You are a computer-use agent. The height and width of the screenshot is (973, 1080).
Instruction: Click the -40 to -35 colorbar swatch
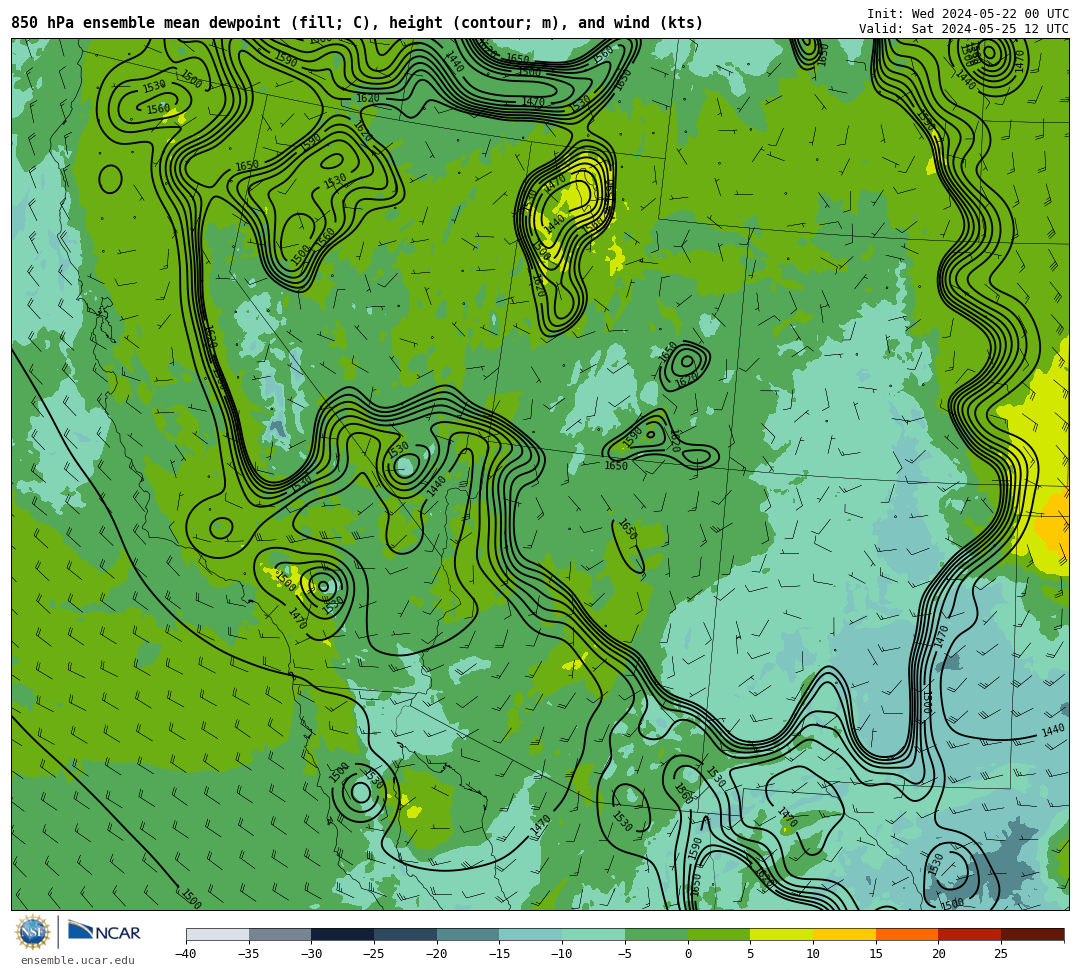pyautogui.click(x=218, y=934)
